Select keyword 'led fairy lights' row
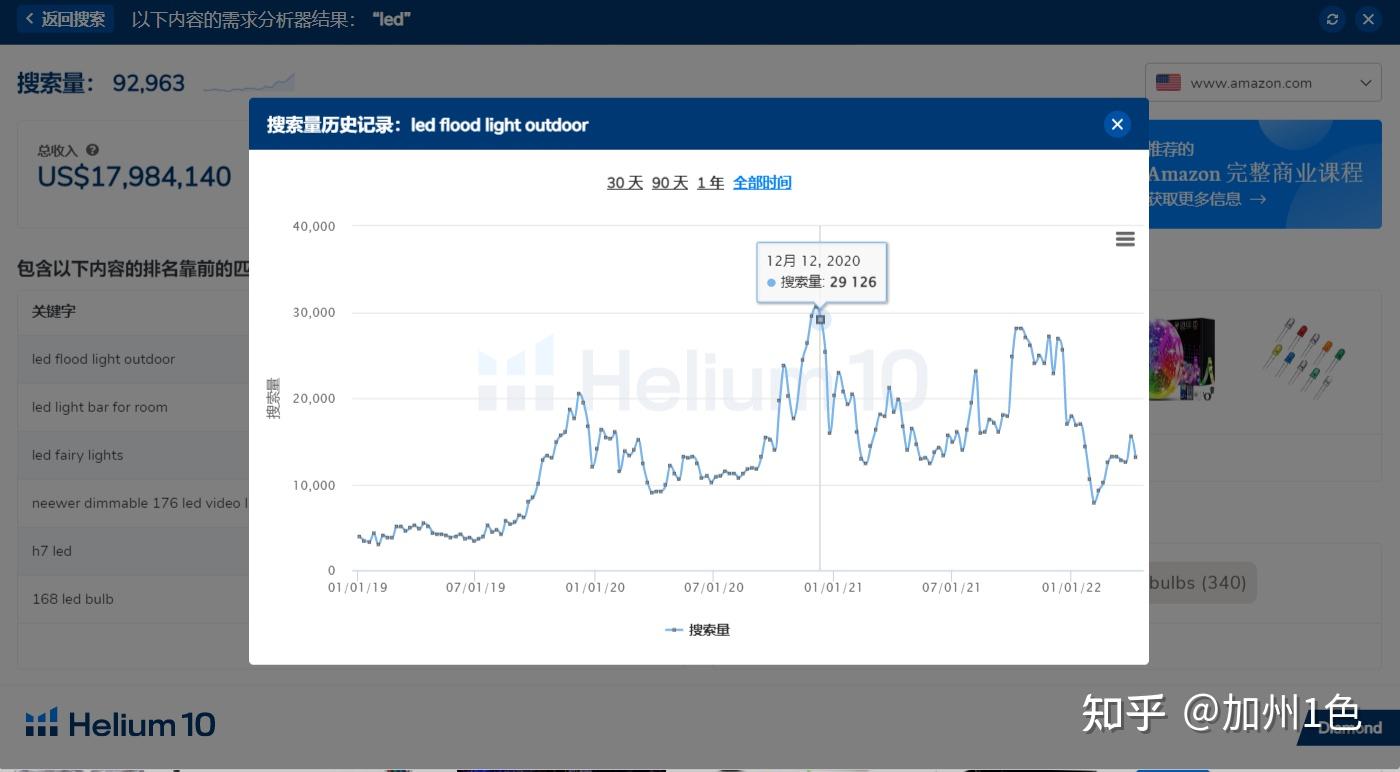This screenshot has width=1400, height=772. tap(78, 455)
